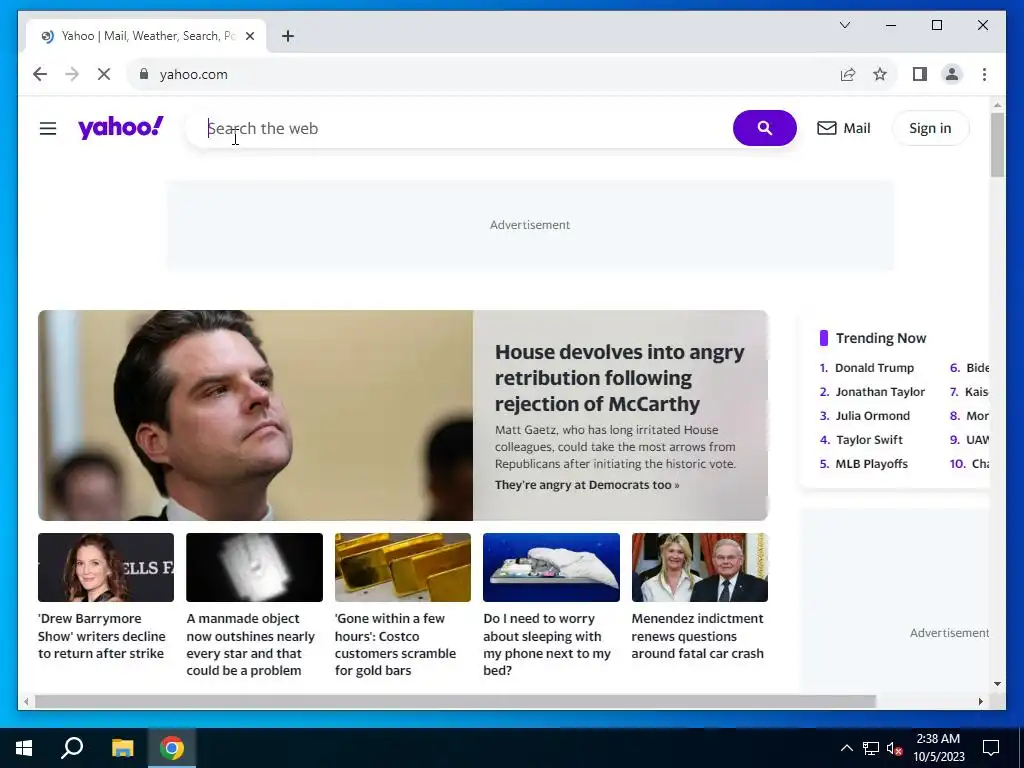Open the Yahoo hamburger menu
This screenshot has width=1024, height=768.
click(x=48, y=129)
